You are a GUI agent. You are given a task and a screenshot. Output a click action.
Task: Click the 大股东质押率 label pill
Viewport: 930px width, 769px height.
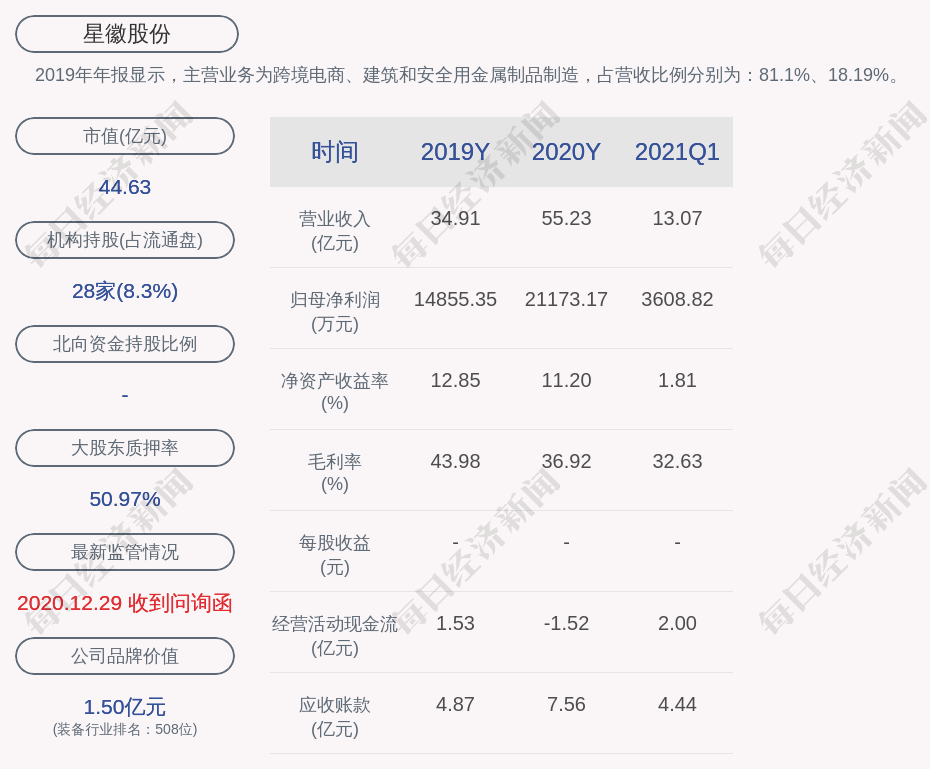125,448
